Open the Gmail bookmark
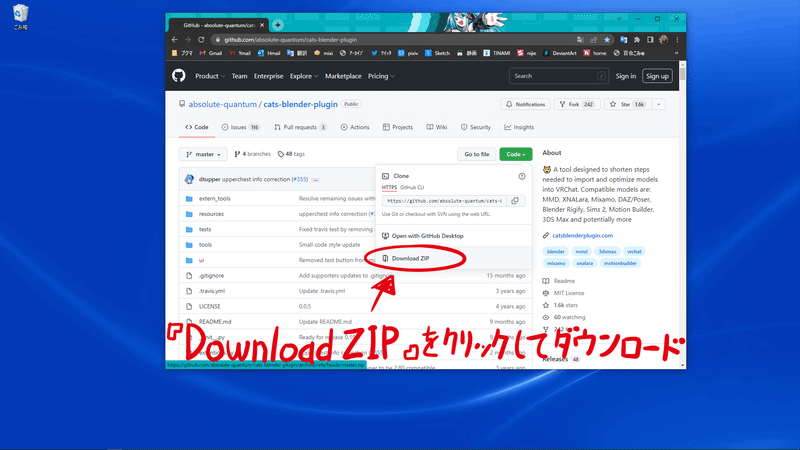800x450 pixels. pos(211,53)
